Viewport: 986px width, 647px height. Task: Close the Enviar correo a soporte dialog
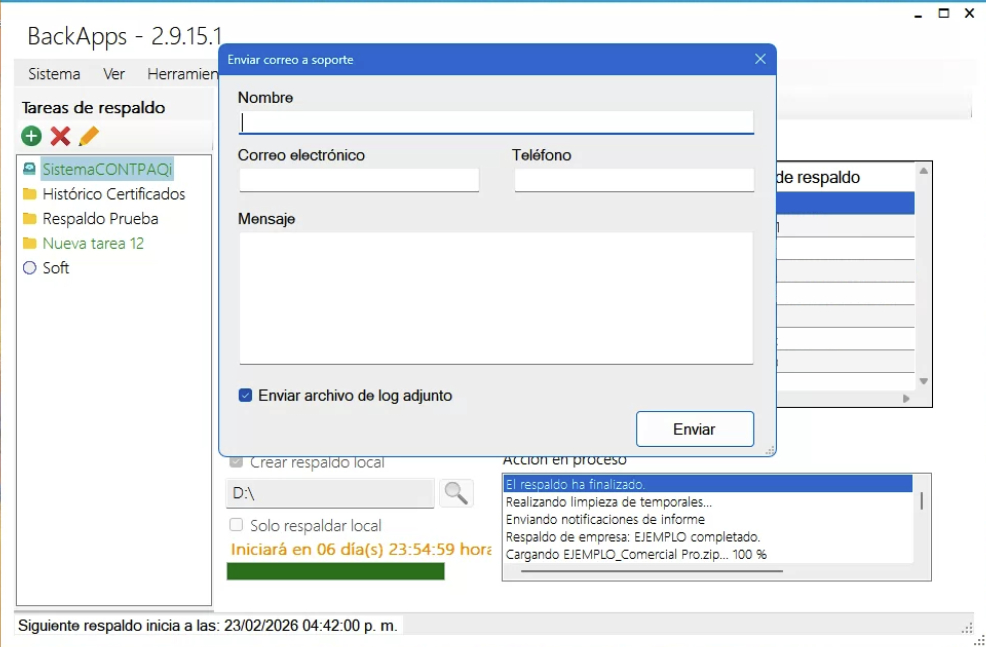click(x=760, y=59)
